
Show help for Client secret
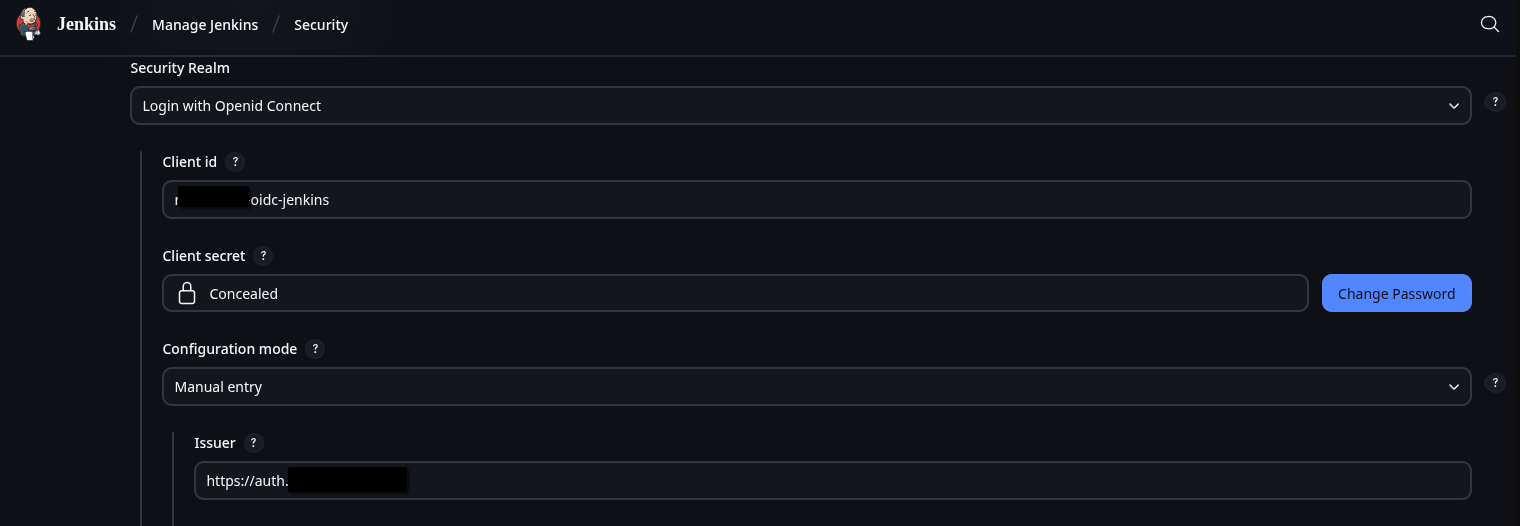tap(264, 256)
